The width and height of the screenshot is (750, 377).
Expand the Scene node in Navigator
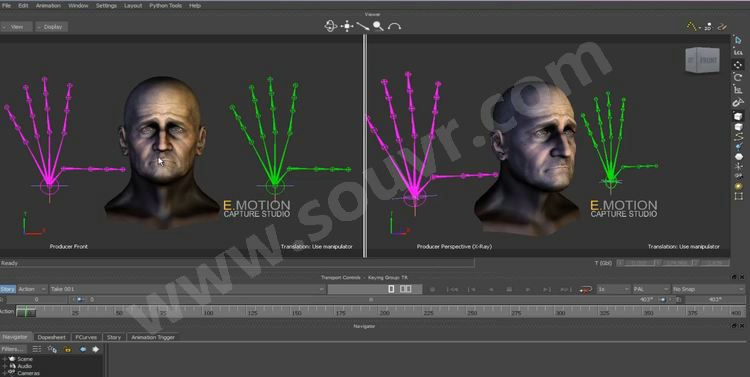click(4, 359)
